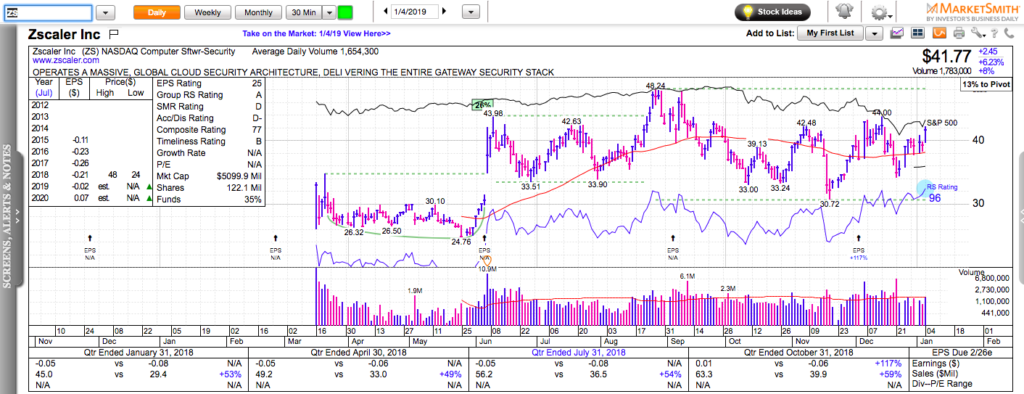Click the orange circle volume marker
The width and height of the screenshot is (1024, 394).
[x=487, y=261]
